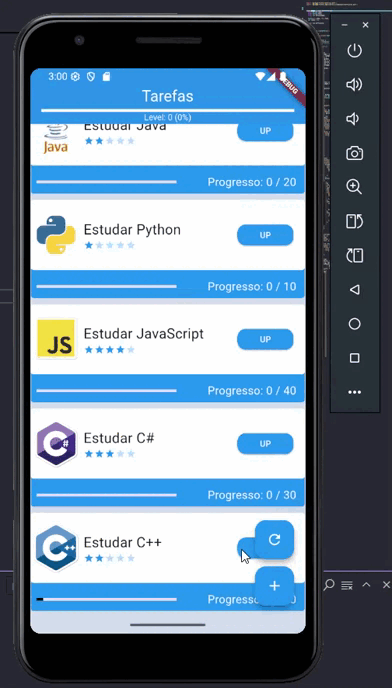This screenshot has width=392, height=688.
Task: Click the emulator back triangle button
Action: (354, 290)
